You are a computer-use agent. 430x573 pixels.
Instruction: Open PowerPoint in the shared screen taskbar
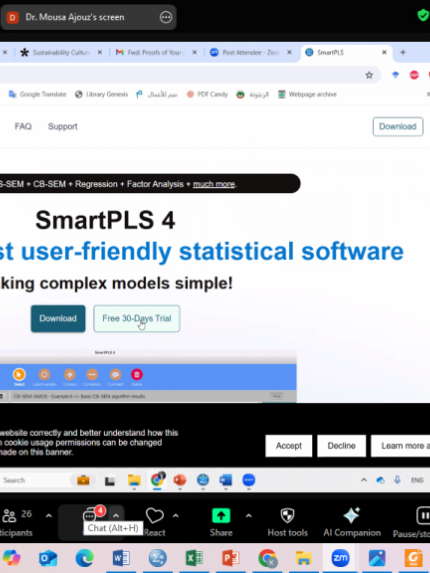coord(180,480)
